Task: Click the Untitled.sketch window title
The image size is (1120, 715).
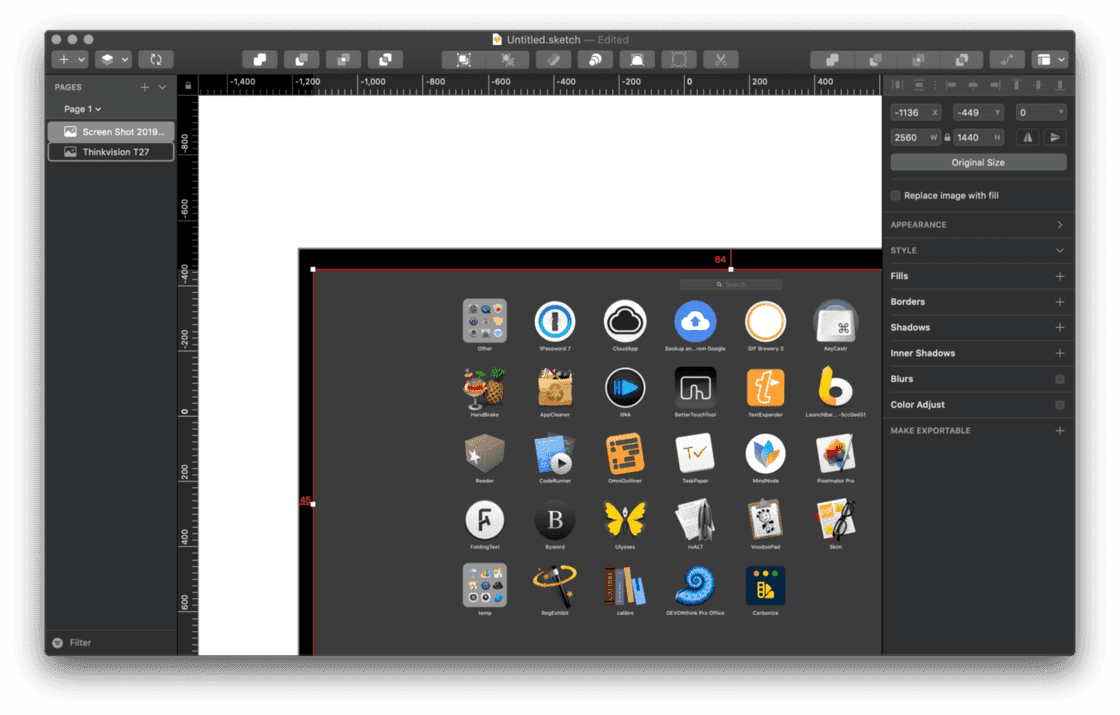Action: [x=542, y=39]
